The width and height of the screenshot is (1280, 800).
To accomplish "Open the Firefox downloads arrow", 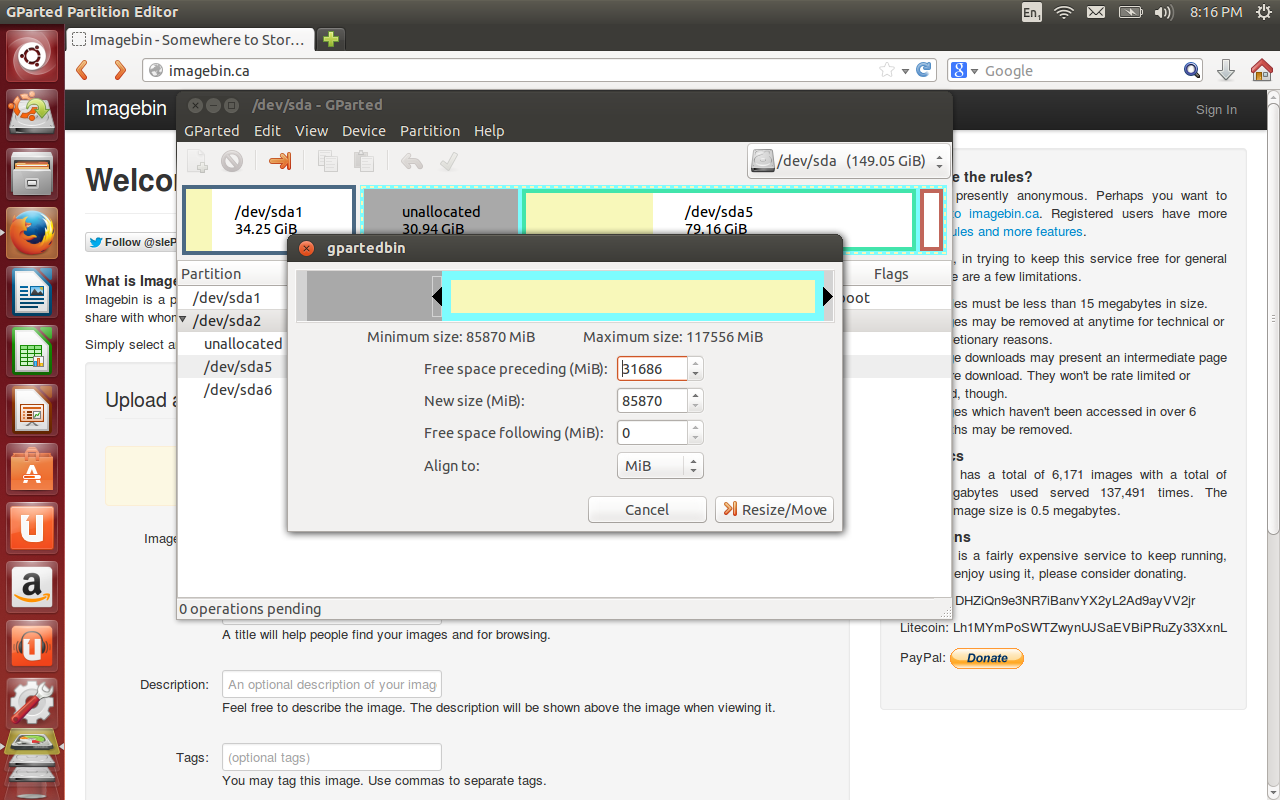I will 1226,70.
